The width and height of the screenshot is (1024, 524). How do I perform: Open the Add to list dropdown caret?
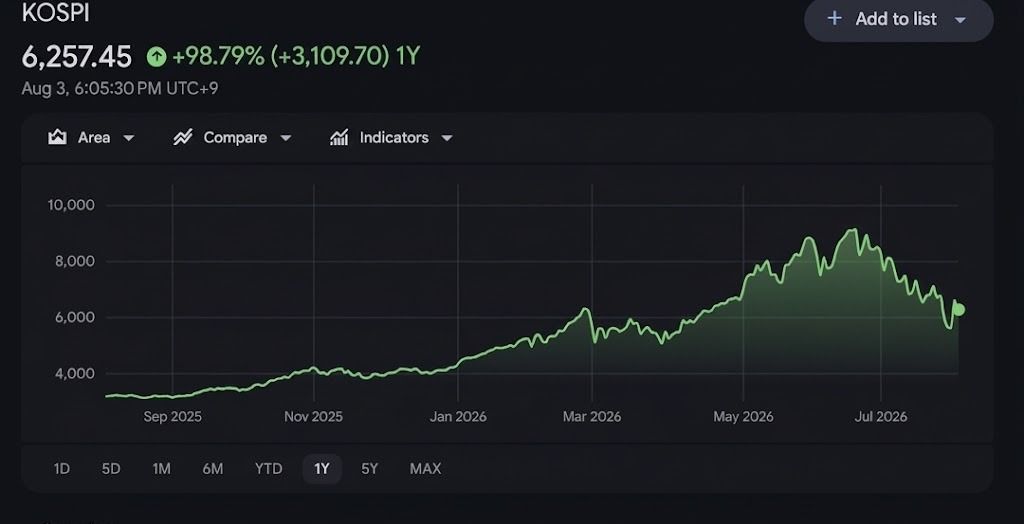960,20
